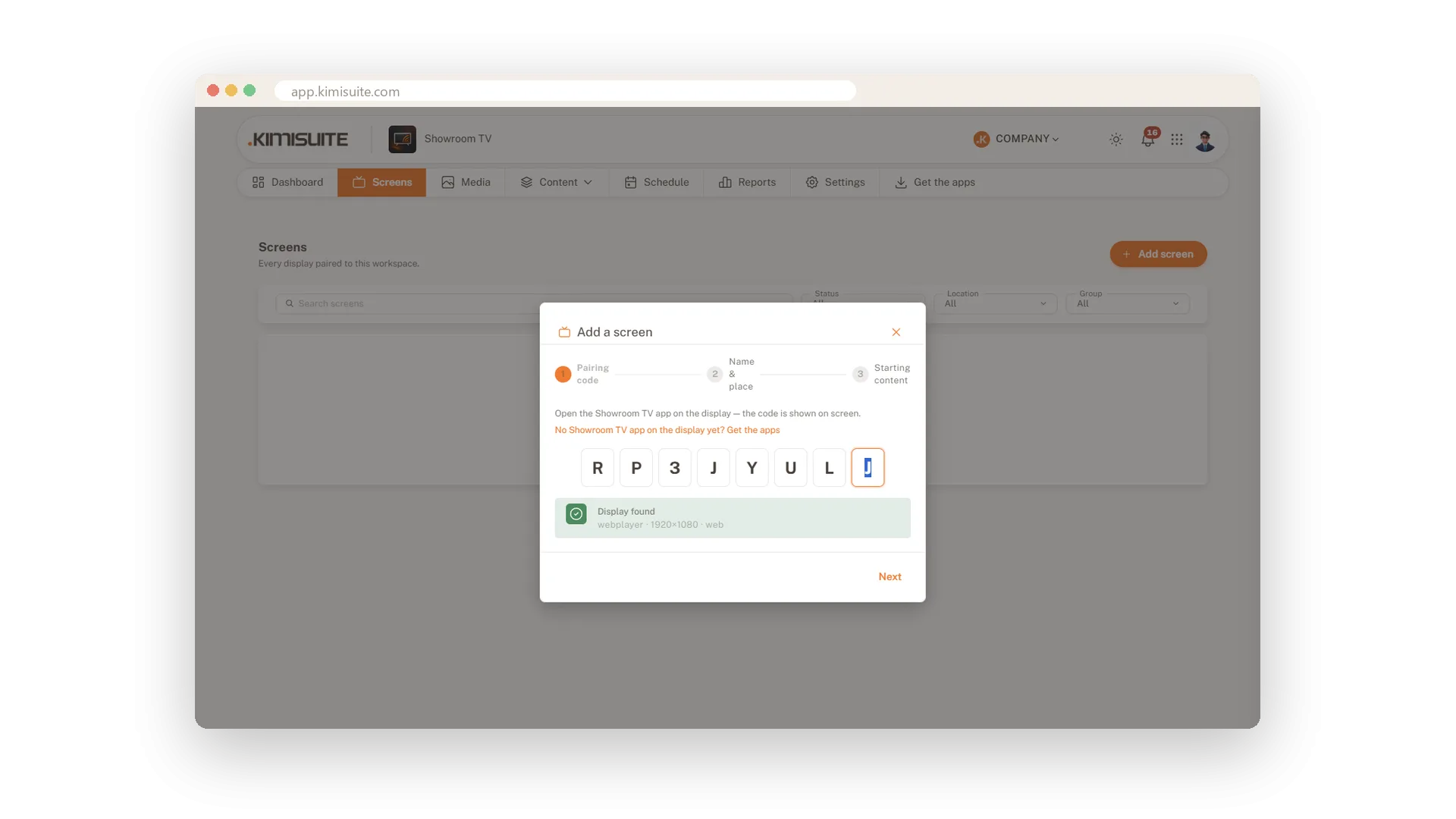Click step 2 Name & place
1456x819 pixels.
tap(731, 374)
